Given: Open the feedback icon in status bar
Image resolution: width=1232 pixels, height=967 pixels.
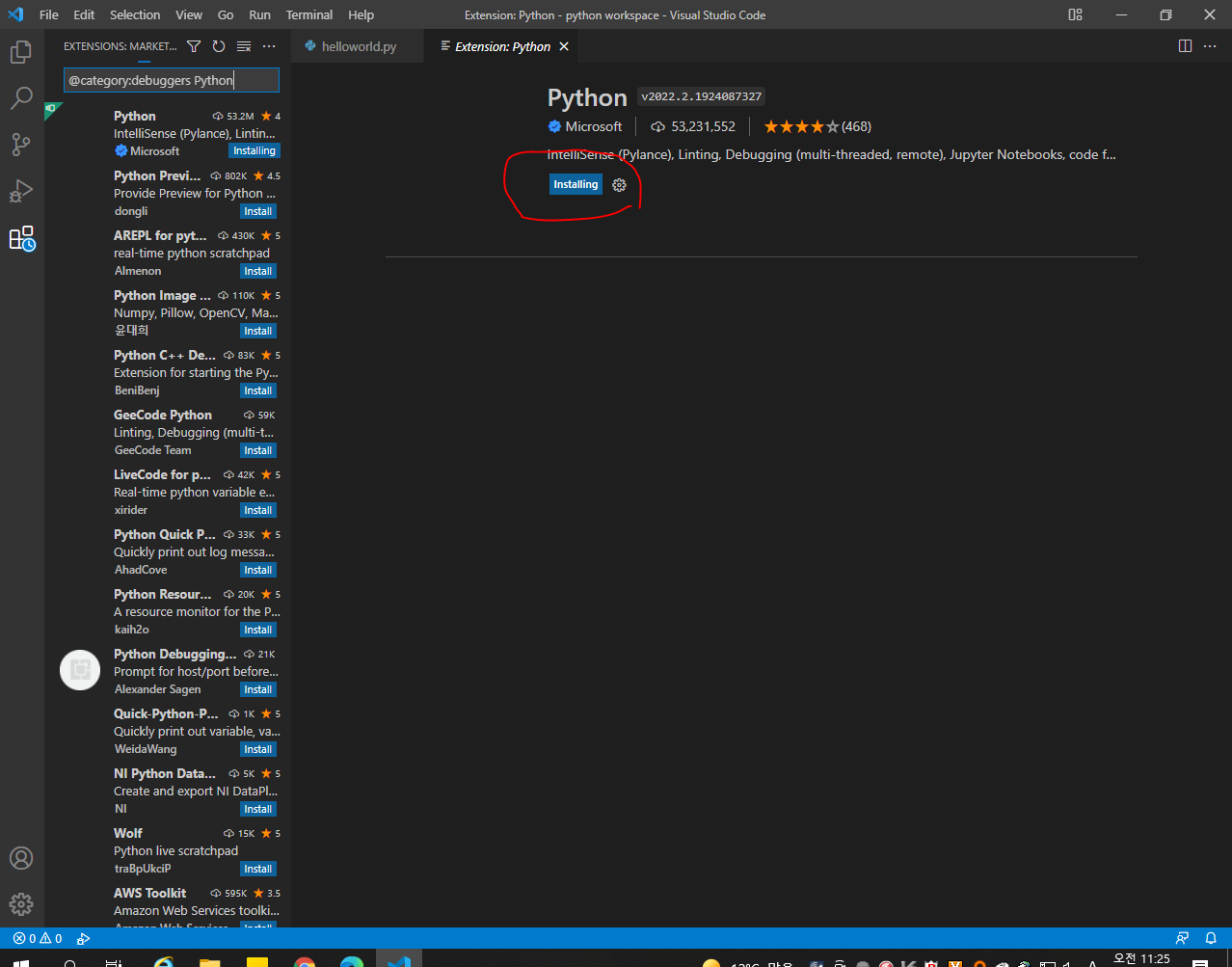Looking at the screenshot, I should (x=1183, y=938).
